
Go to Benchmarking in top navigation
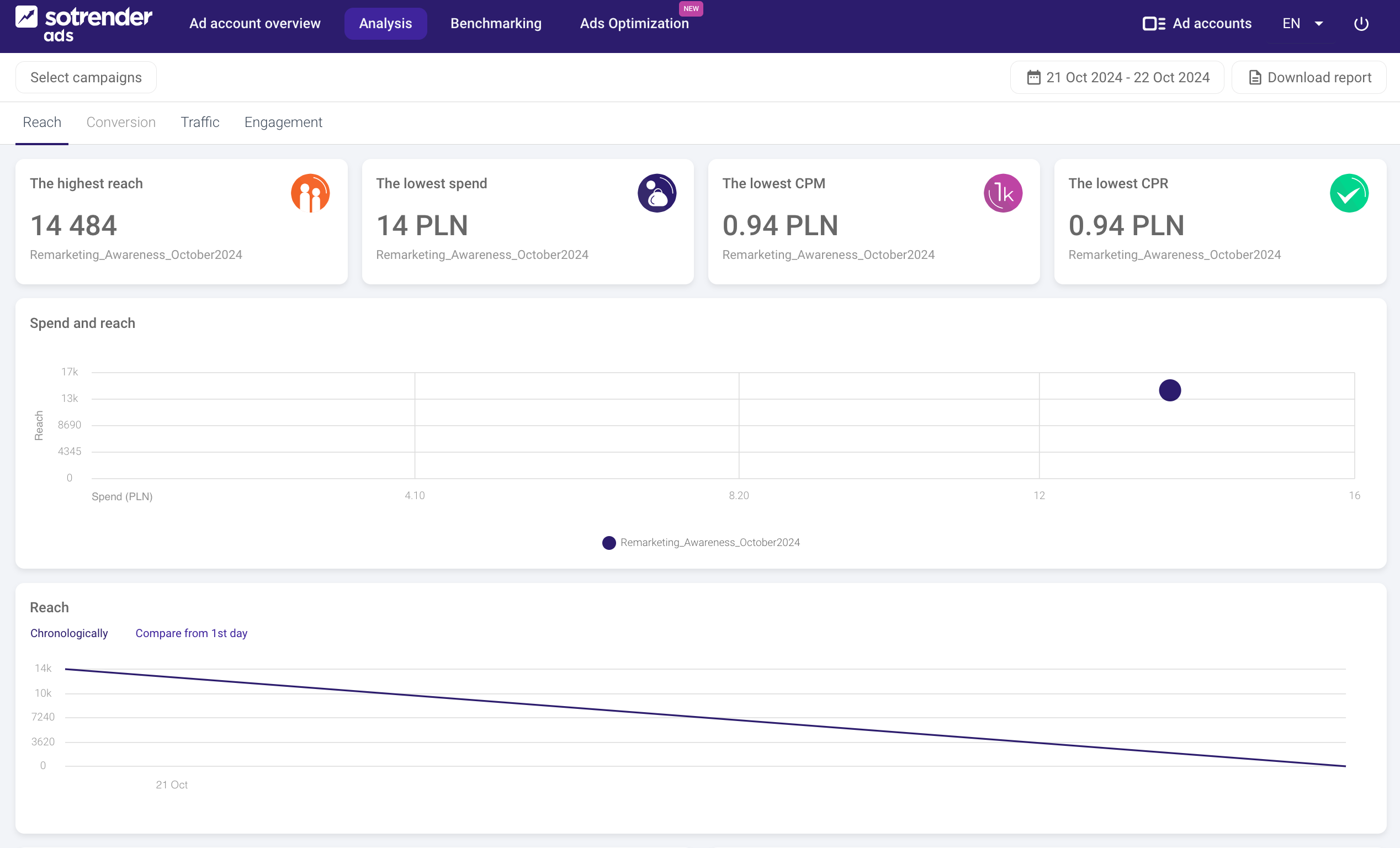pos(495,24)
